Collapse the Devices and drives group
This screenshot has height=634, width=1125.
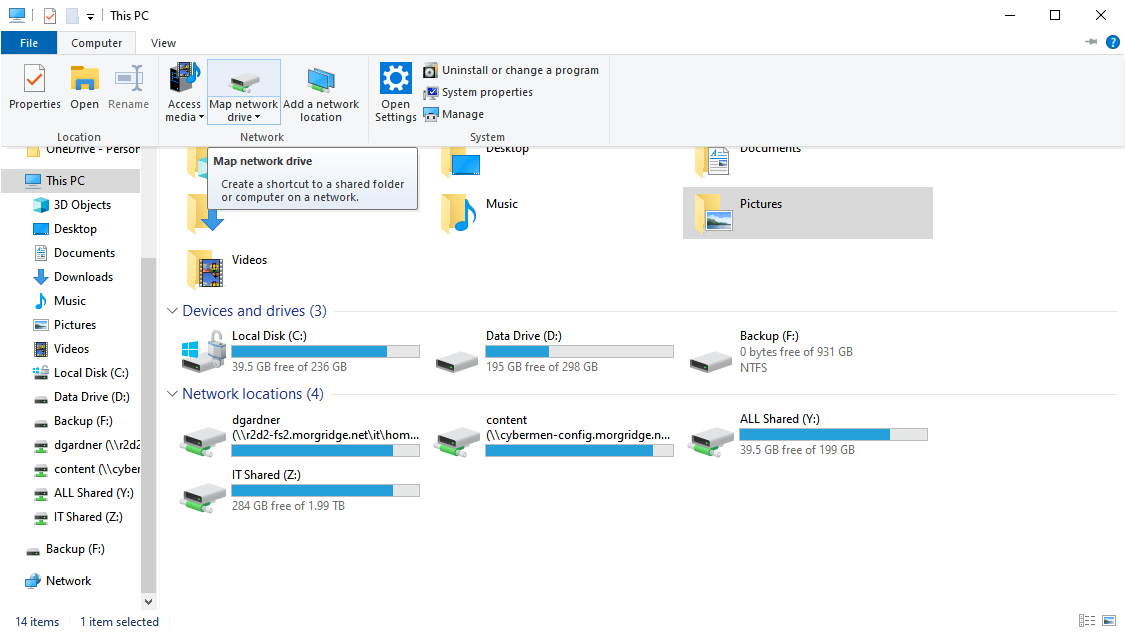coord(172,311)
